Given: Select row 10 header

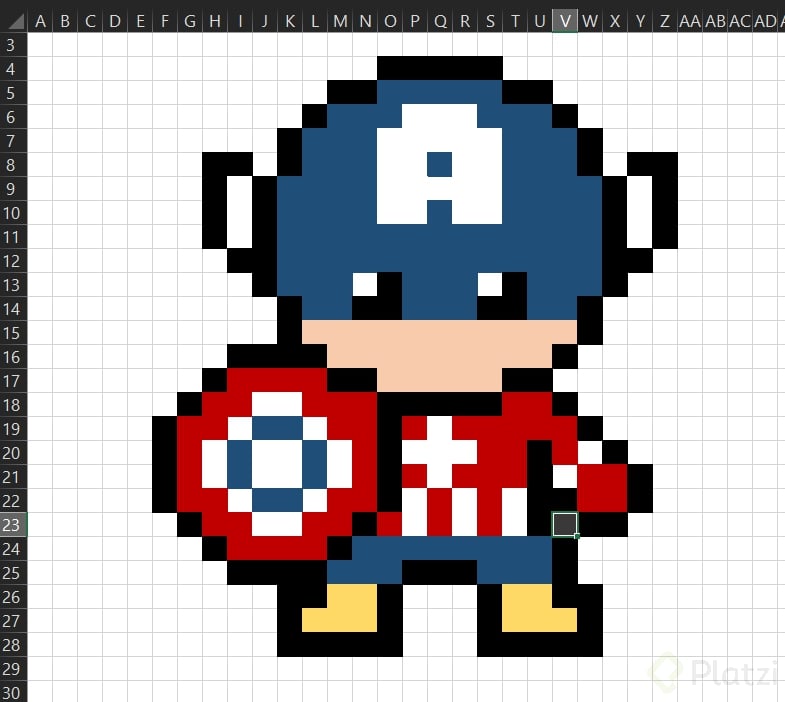Looking at the screenshot, I should [14, 213].
